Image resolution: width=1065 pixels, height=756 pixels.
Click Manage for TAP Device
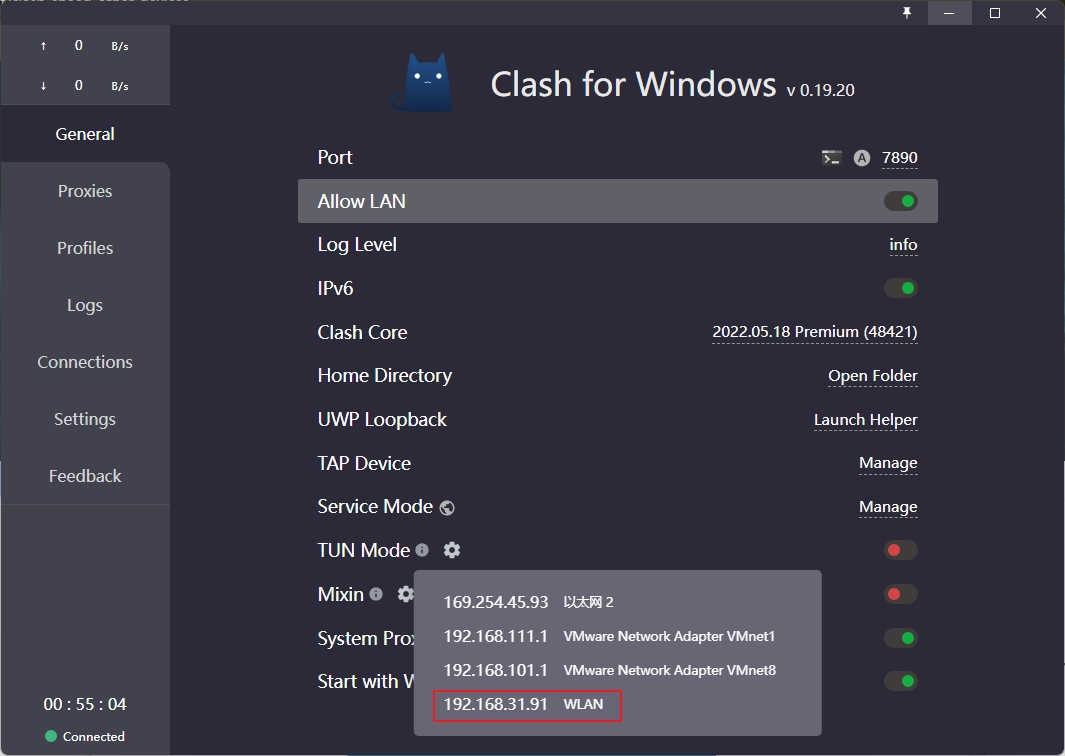pyautogui.click(x=888, y=463)
